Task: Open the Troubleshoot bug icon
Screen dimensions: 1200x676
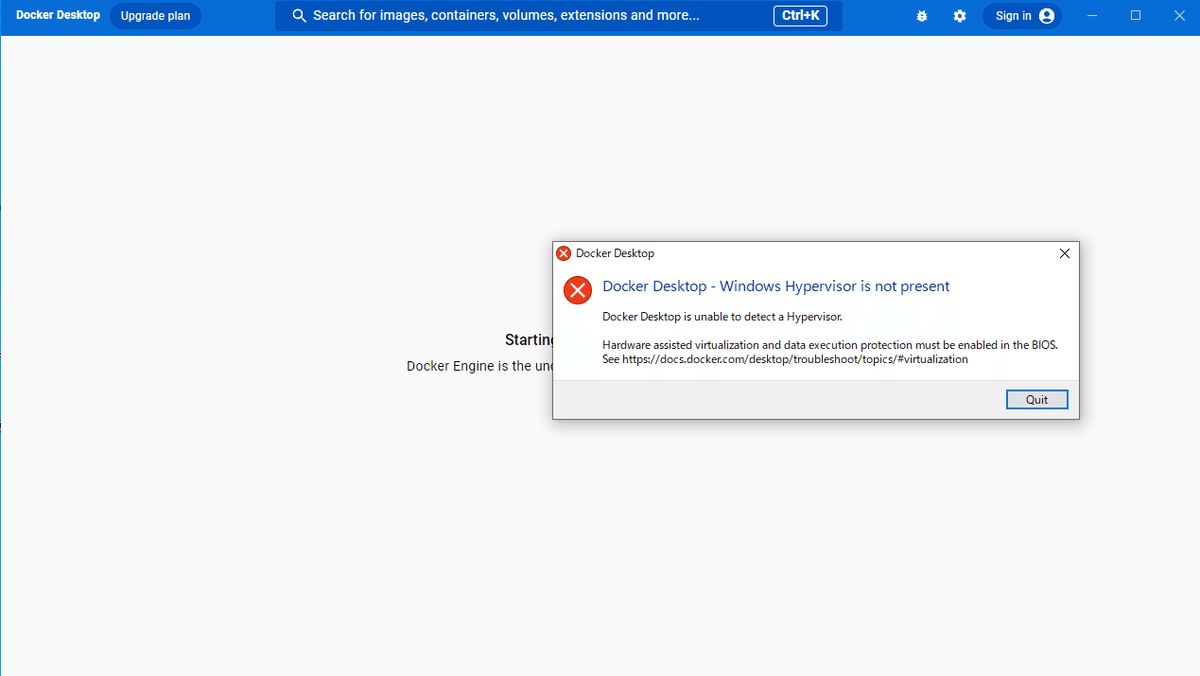Action: 924,16
